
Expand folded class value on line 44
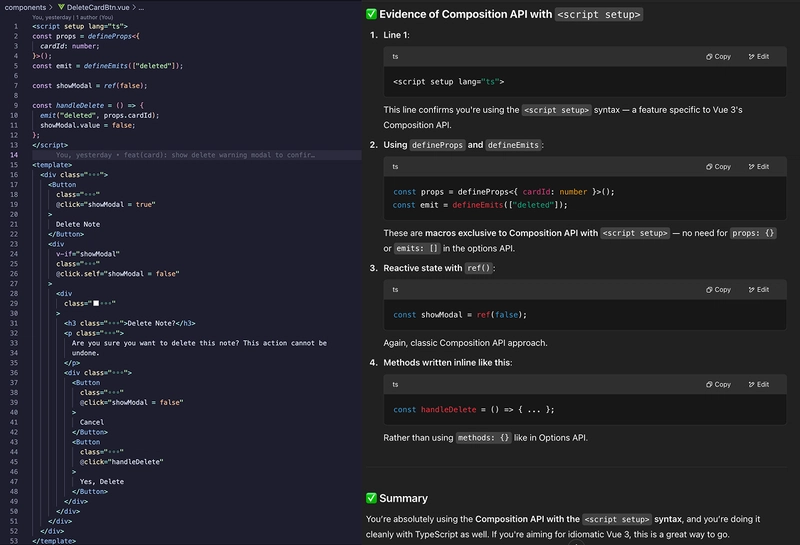click(112, 452)
